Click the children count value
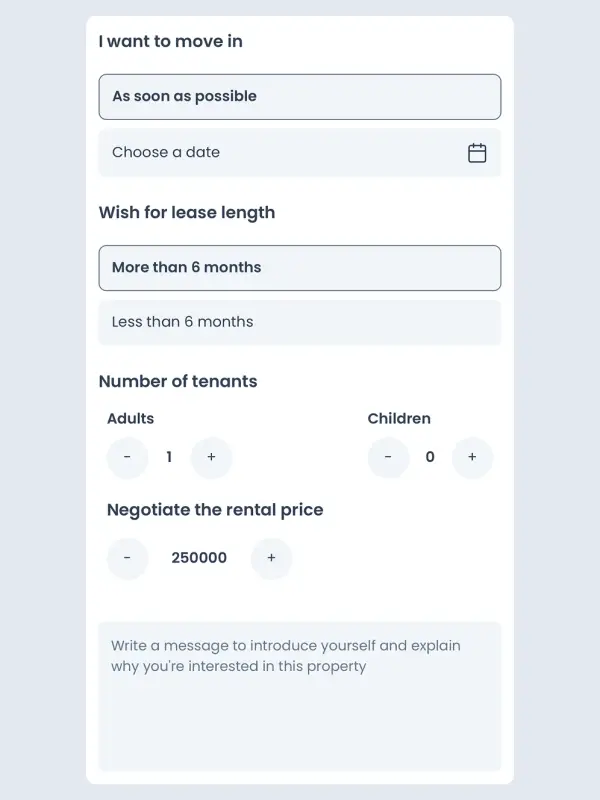The width and height of the screenshot is (600, 800). tap(430, 458)
